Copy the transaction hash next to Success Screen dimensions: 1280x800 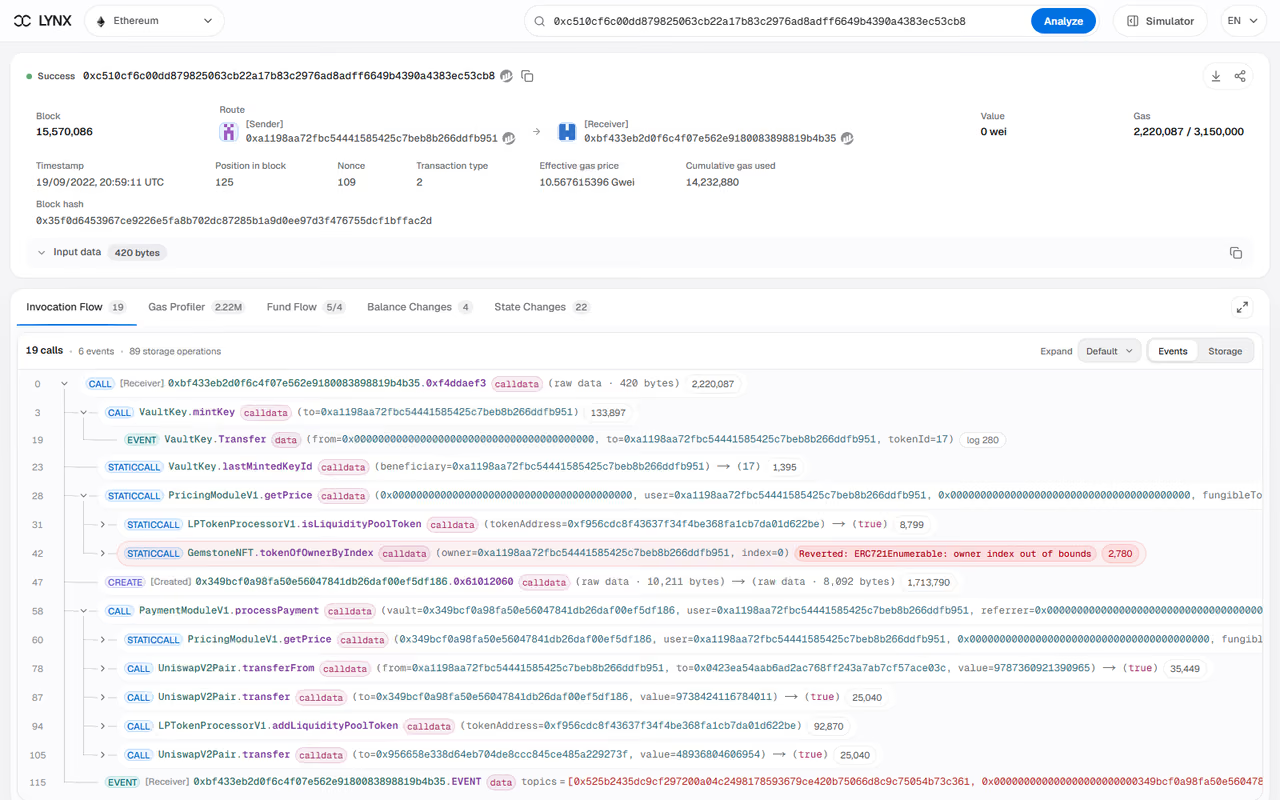point(527,76)
